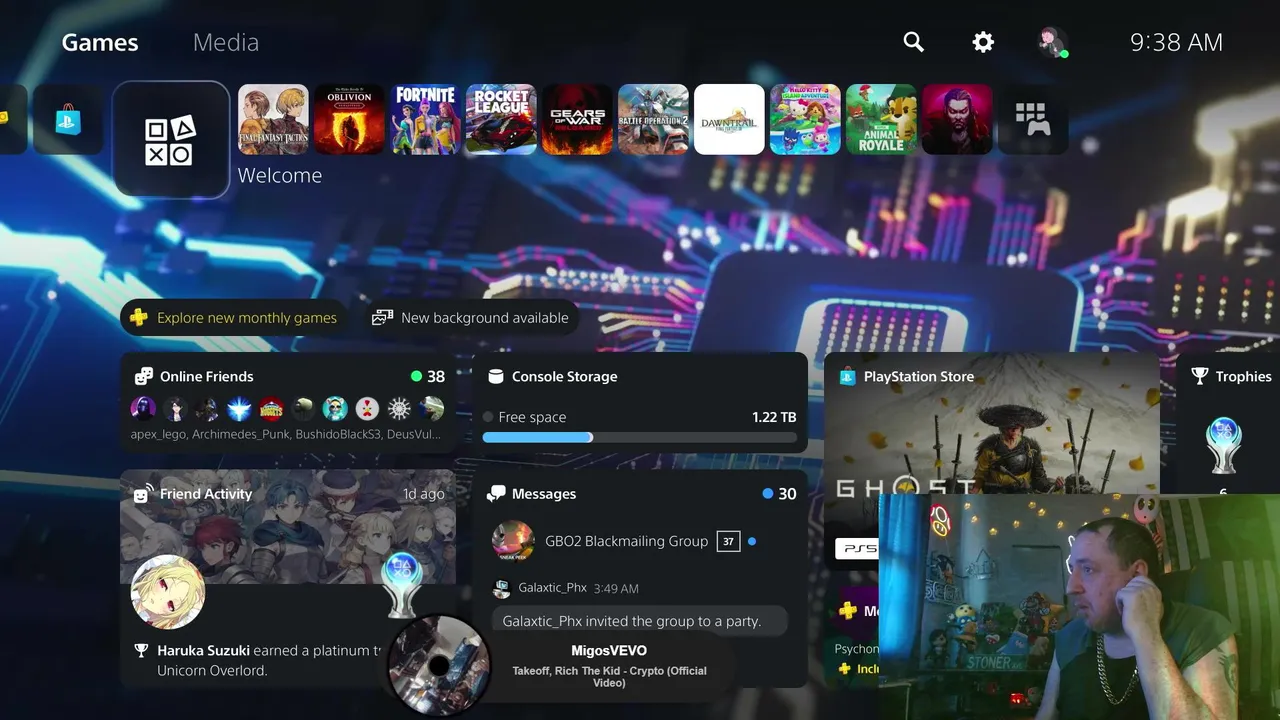Open the PlayStation Store Ghost card
1280x720 pixels.
992,461
